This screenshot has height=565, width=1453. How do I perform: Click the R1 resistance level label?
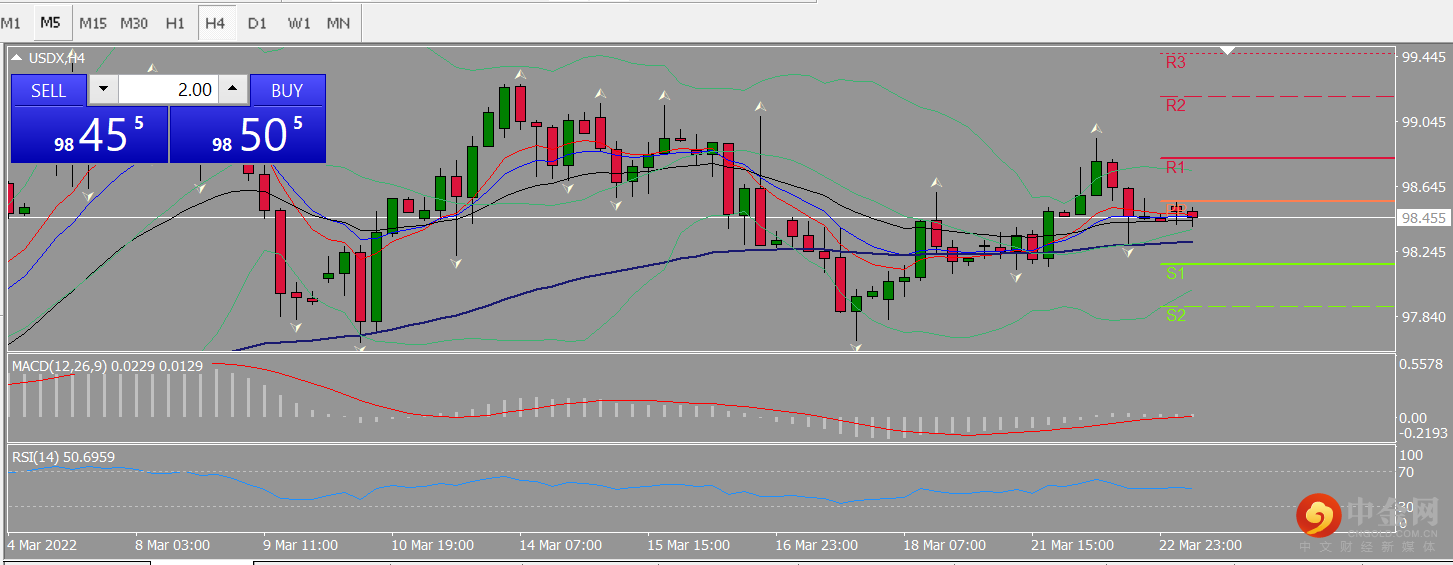pos(1175,166)
